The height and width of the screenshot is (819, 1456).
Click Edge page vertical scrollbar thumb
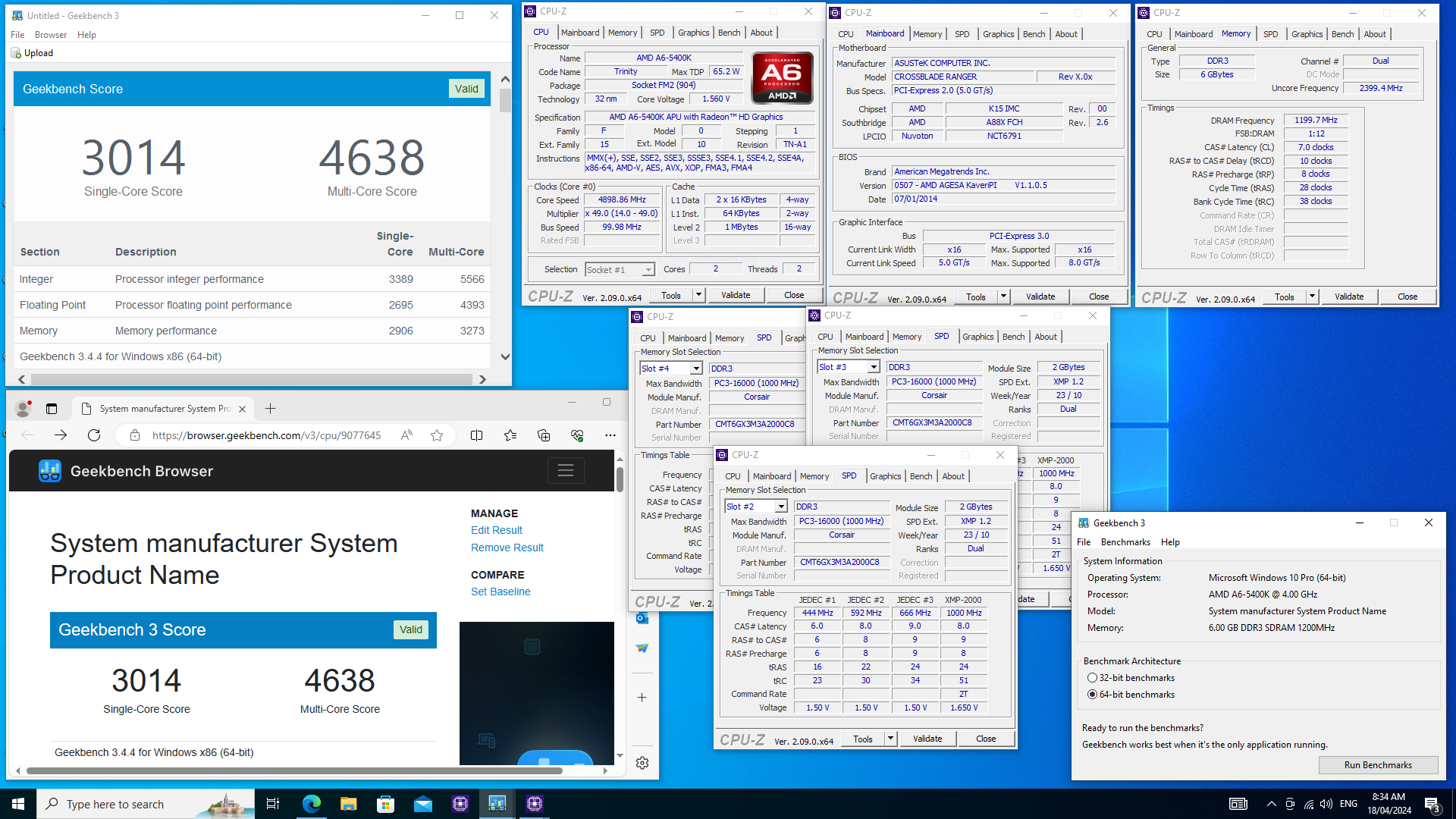(620, 480)
